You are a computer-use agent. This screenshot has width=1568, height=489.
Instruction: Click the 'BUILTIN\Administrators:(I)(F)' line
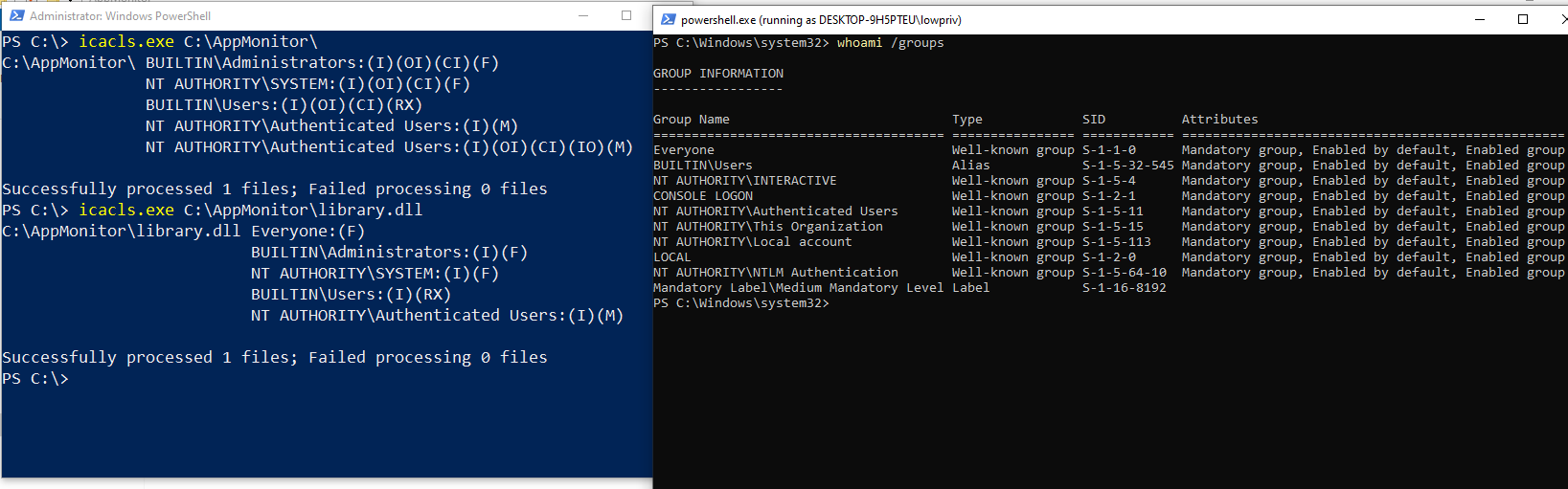click(389, 253)
